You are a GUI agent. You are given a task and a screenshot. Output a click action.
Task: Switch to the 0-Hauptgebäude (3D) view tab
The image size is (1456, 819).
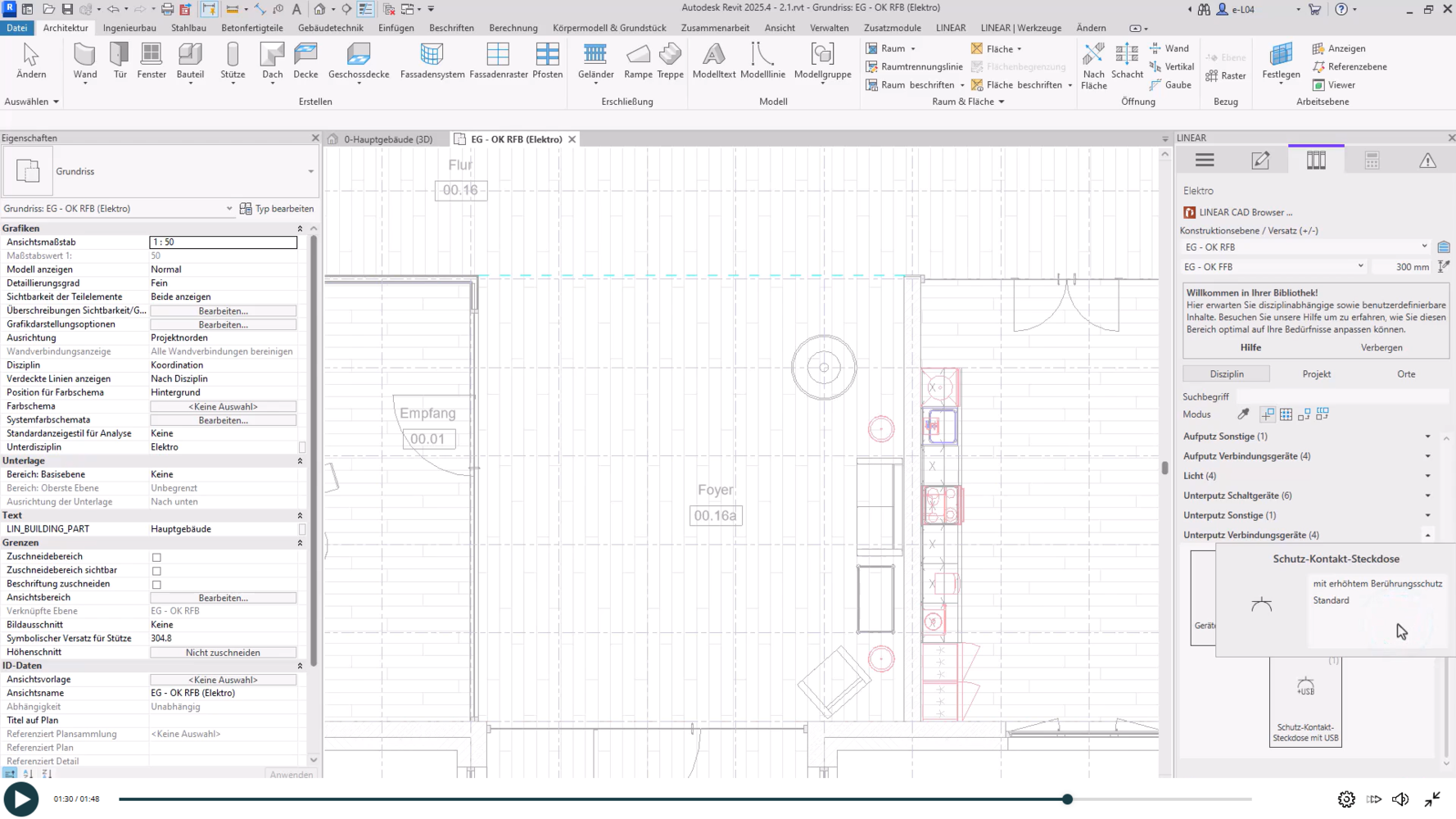click(x=387, y=139)
